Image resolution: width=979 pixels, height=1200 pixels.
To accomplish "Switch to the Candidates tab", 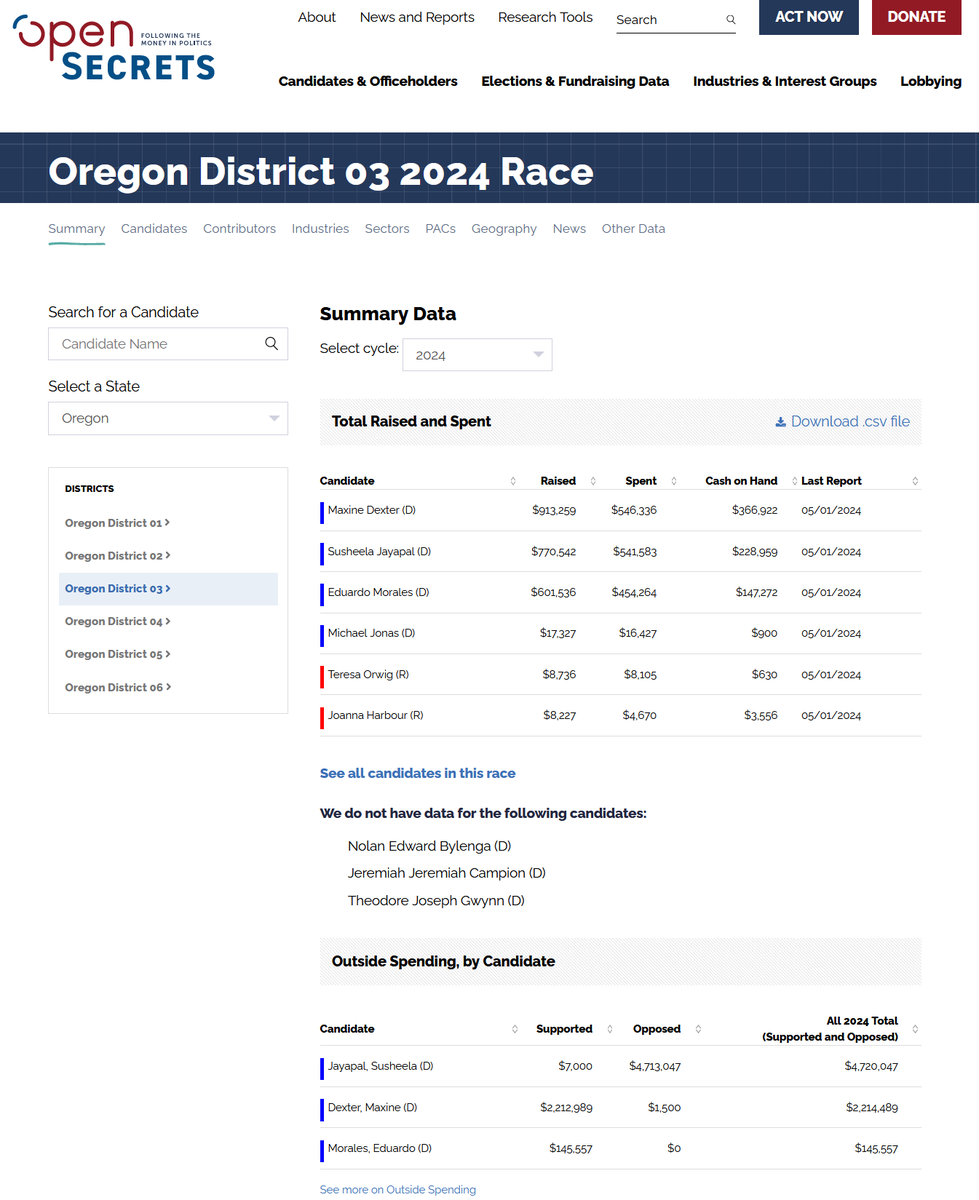I will click(154, 229).
